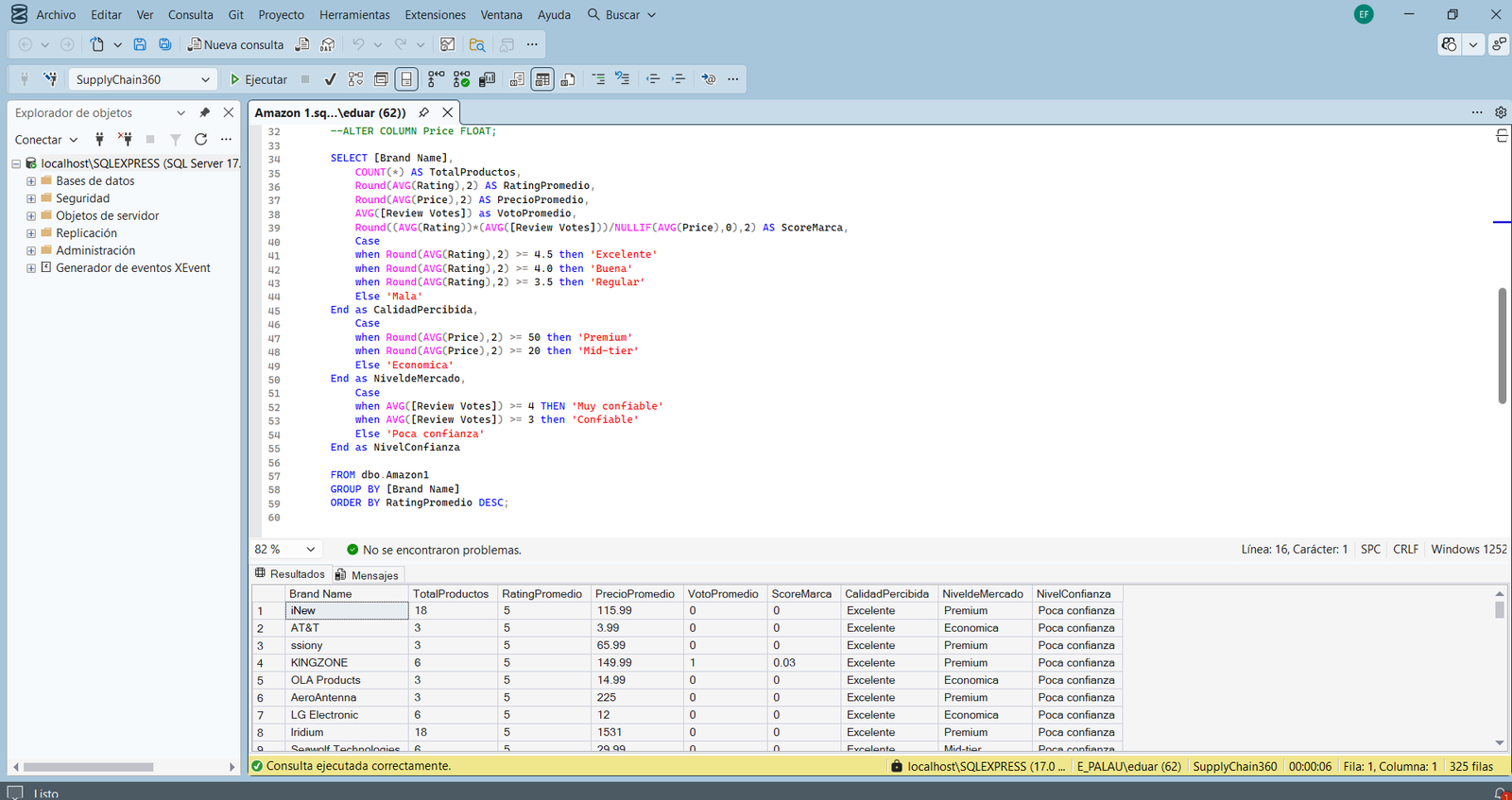Image resolution: width=1512 pixels, height=800 pixels.
Task: Open Object Explorer more options ellipsis
Action: [226, 139]
